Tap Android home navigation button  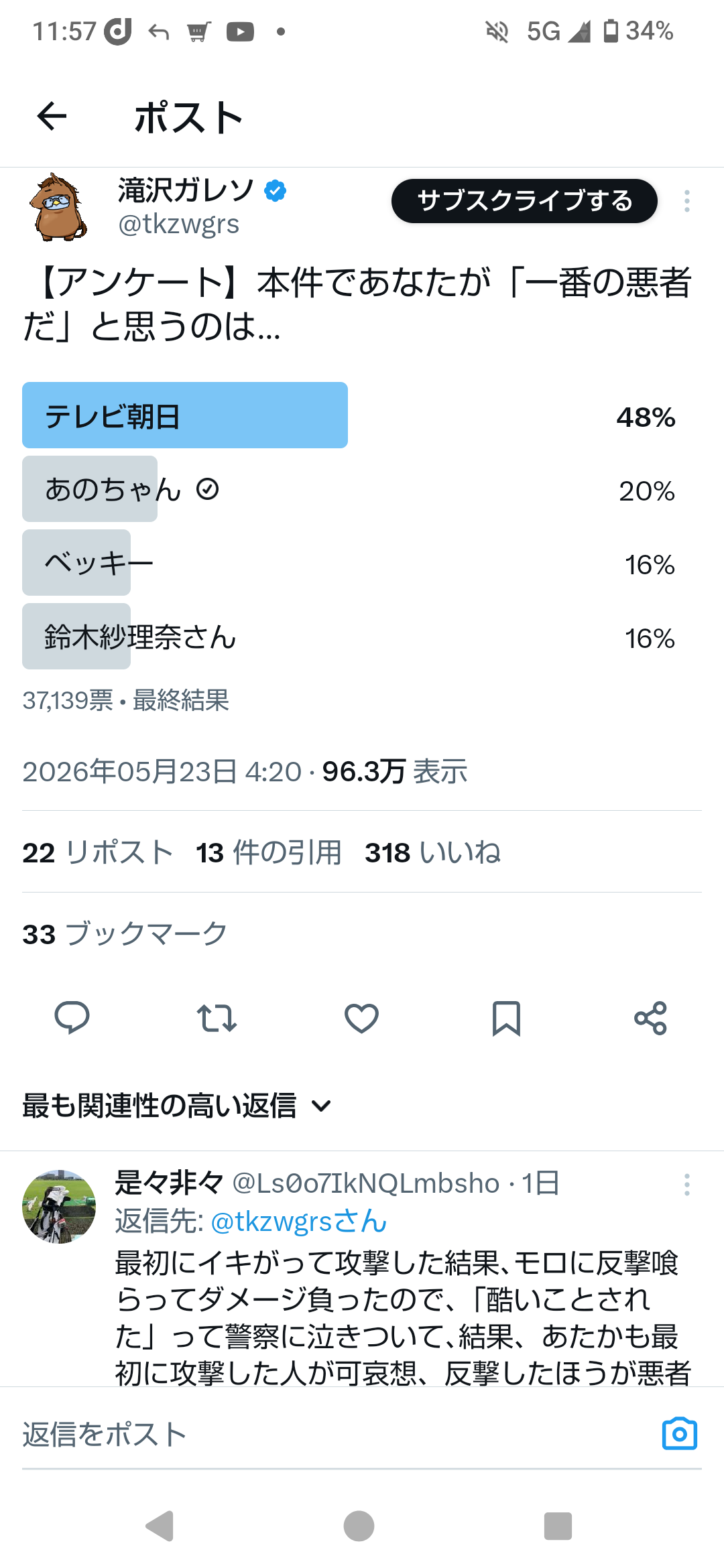(x=359, y=1526)
